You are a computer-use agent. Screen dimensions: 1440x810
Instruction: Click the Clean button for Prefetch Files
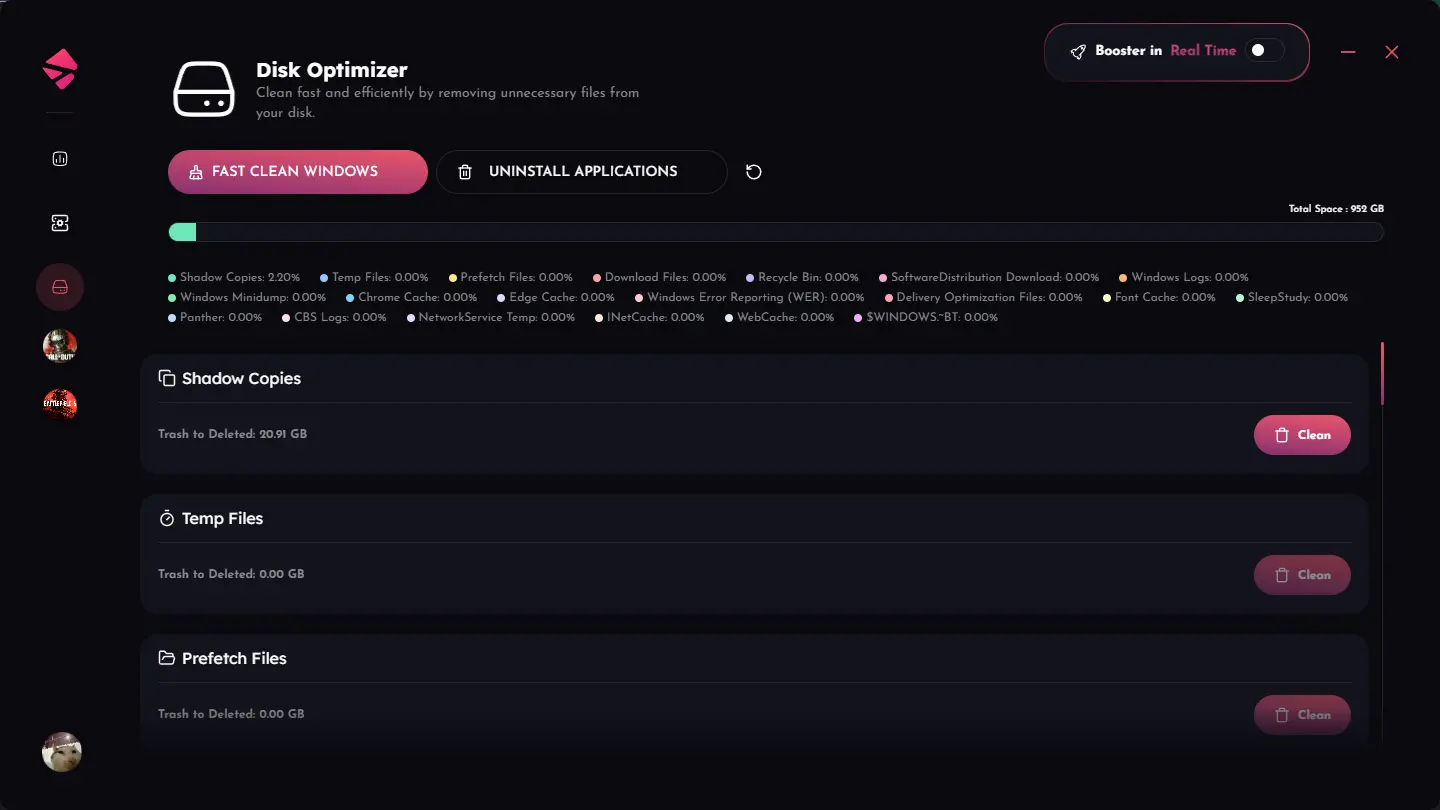coord(1302,715)
